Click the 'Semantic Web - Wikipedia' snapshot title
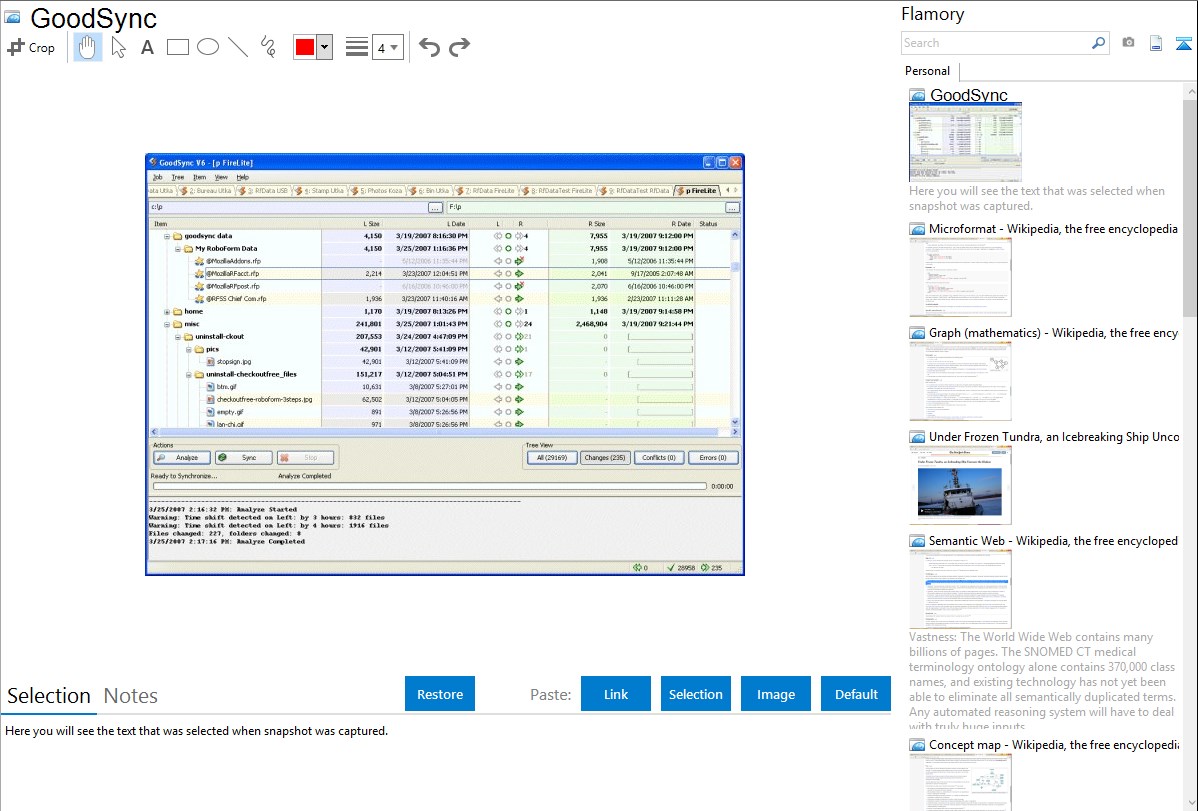 [1054, 541]
